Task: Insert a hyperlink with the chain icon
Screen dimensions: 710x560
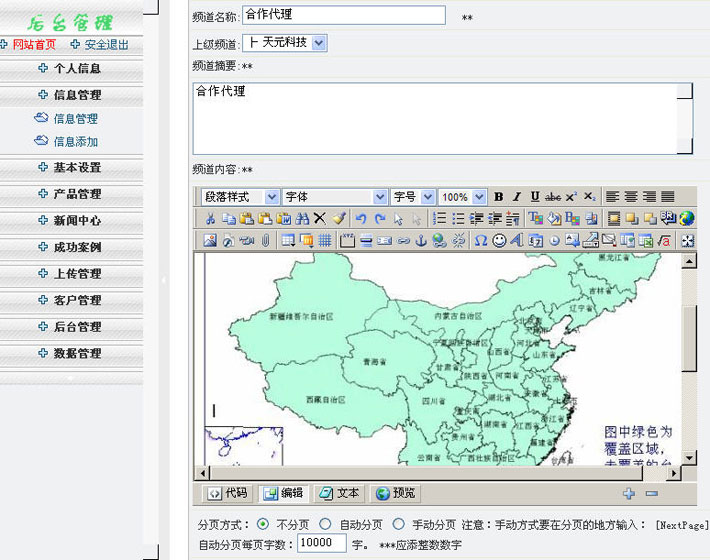Action: (x=403, y=241)
